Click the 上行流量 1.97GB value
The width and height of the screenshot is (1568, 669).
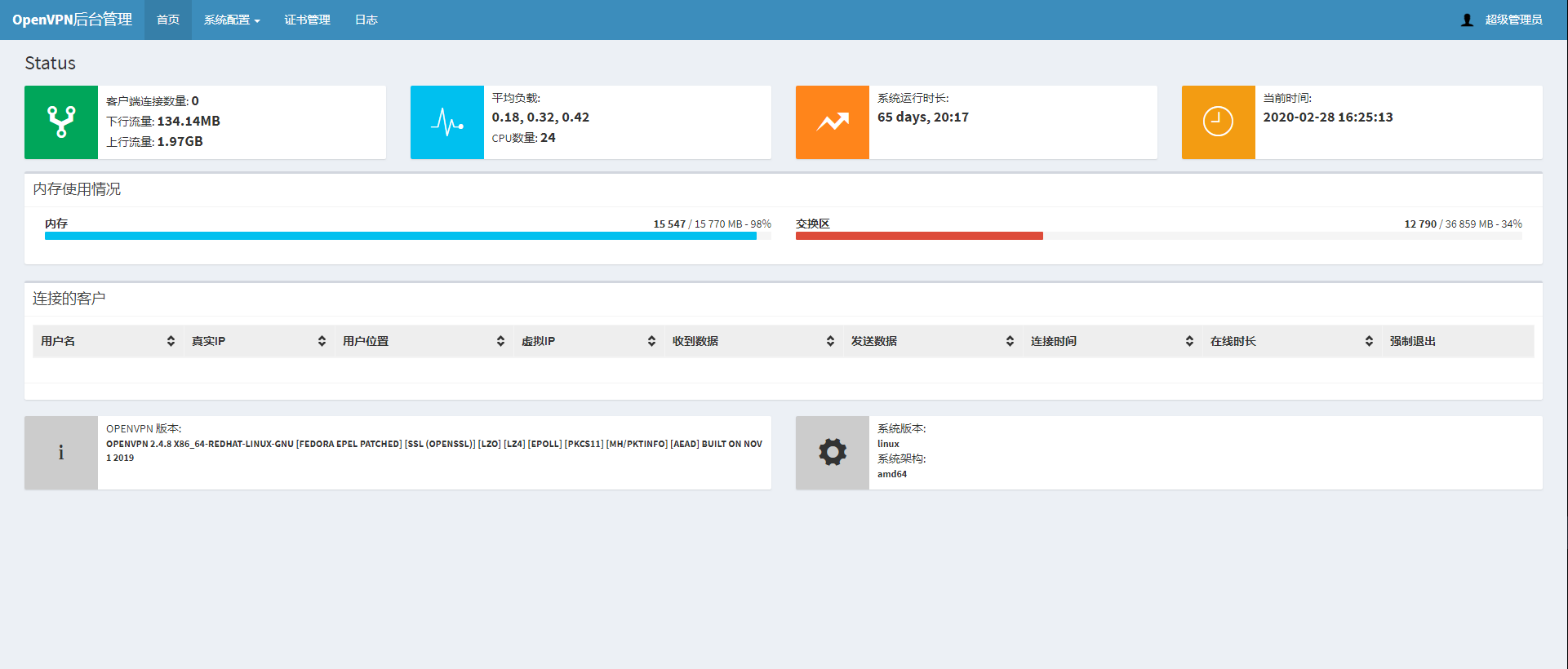click(180, 141)
